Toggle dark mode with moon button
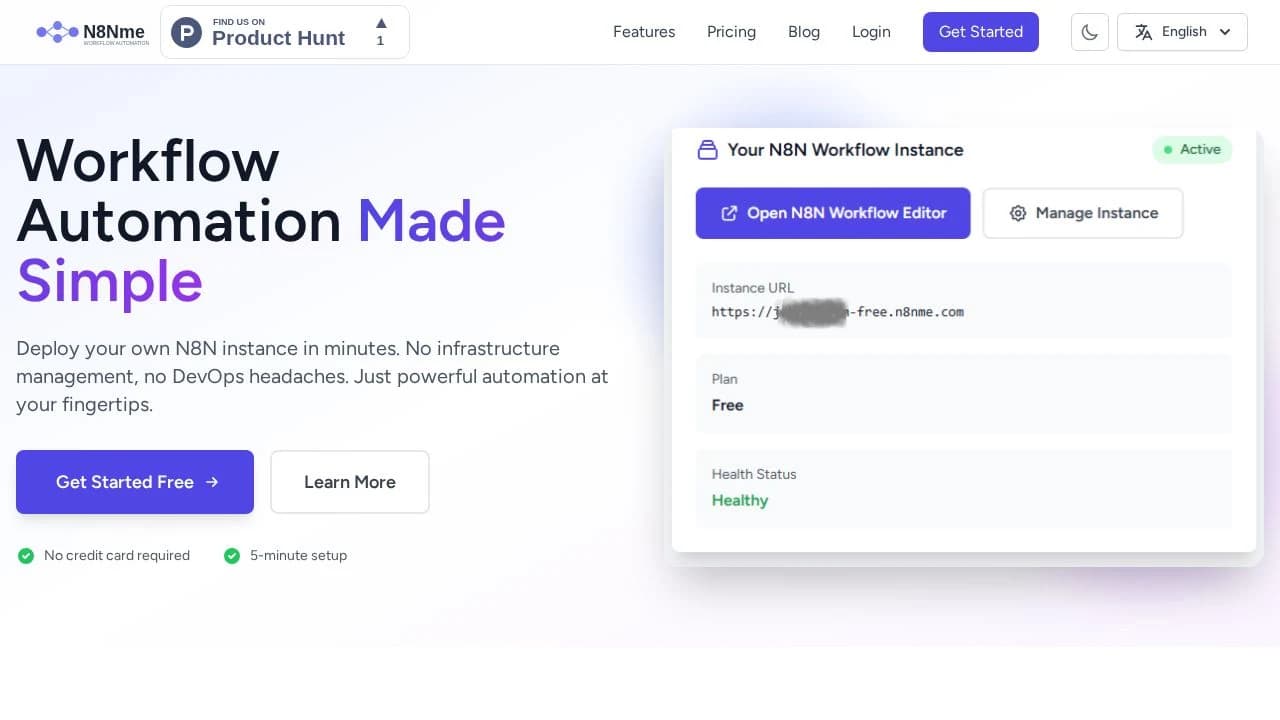The height and width of the screenshot is (720, 1280). (1089, 32)
